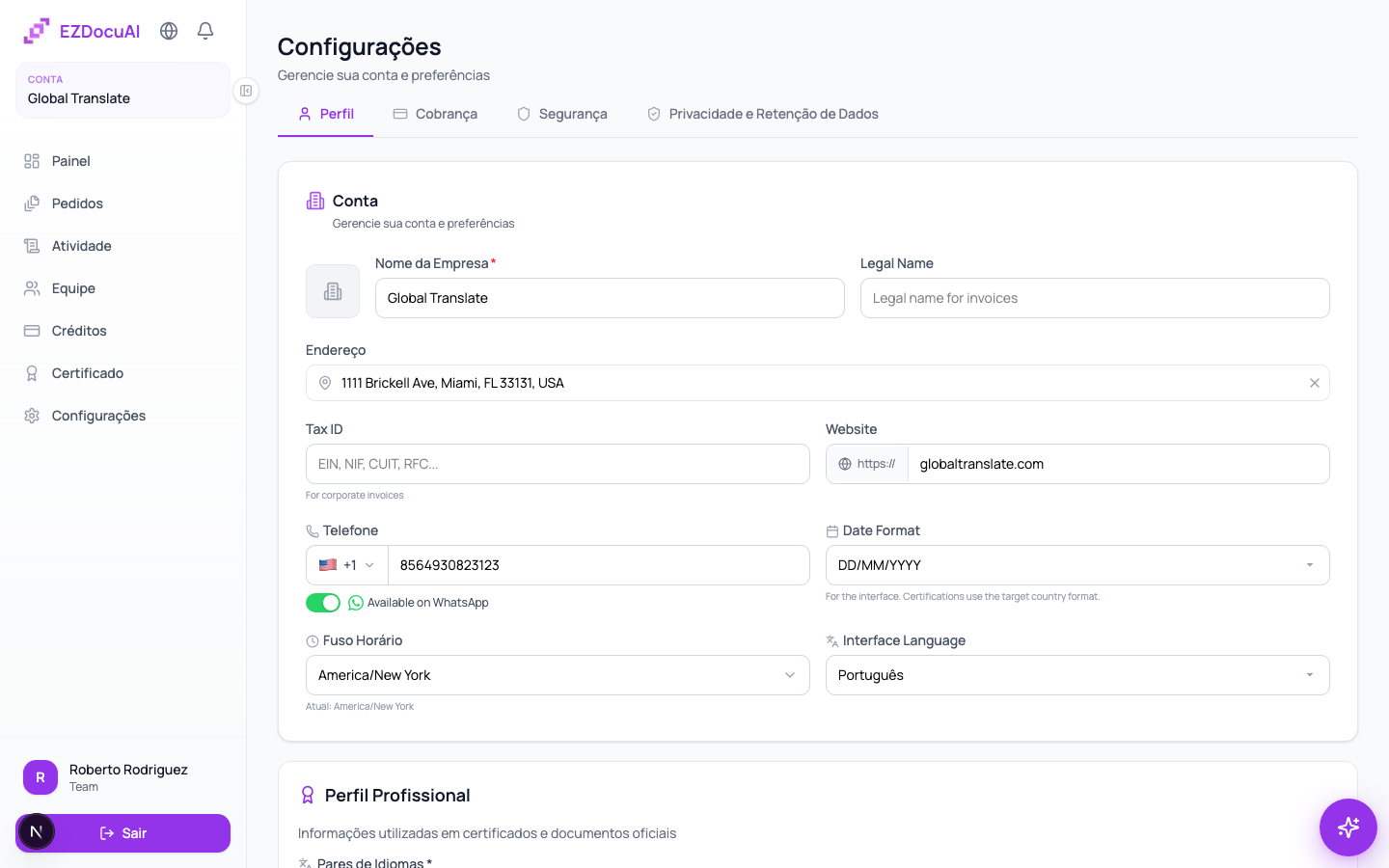Image resolution: width=1389 pixels, height=868 pixels.
Task: Click the Roberto Rodriguez avatar
Action: 41,777
